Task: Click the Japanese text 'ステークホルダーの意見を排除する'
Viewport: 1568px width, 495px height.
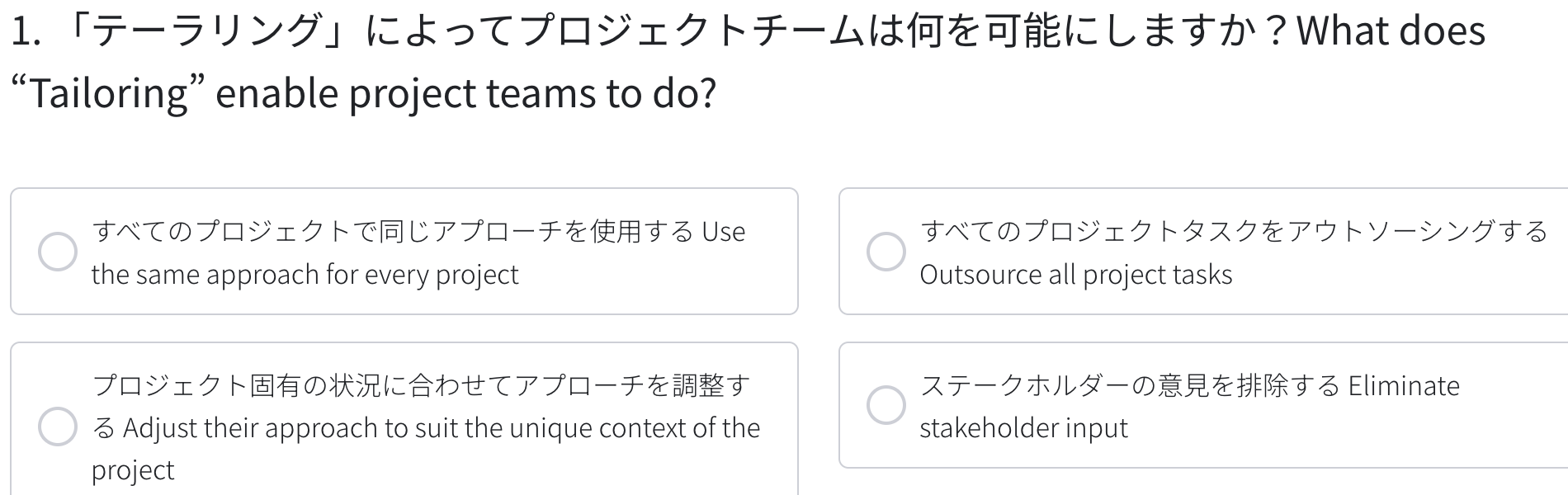Action: (1130, 385)
